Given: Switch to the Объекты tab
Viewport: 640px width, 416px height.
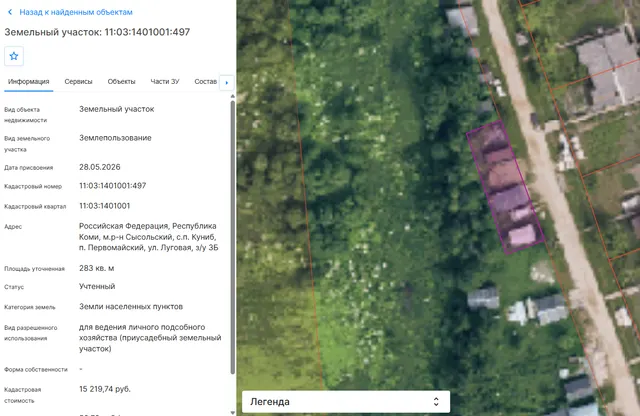Looking at the screenshot, I should pos(121,82).
